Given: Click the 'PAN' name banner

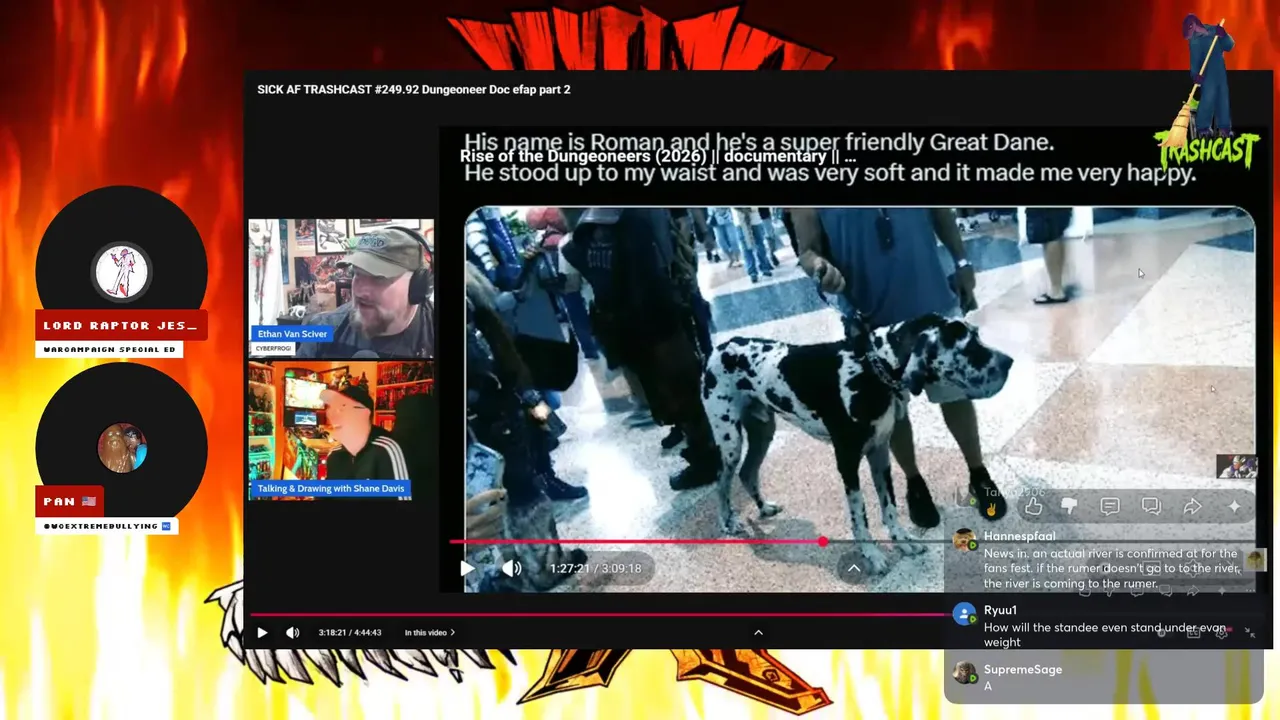Looking at the screenshot, I should click(x=69, y=502).
